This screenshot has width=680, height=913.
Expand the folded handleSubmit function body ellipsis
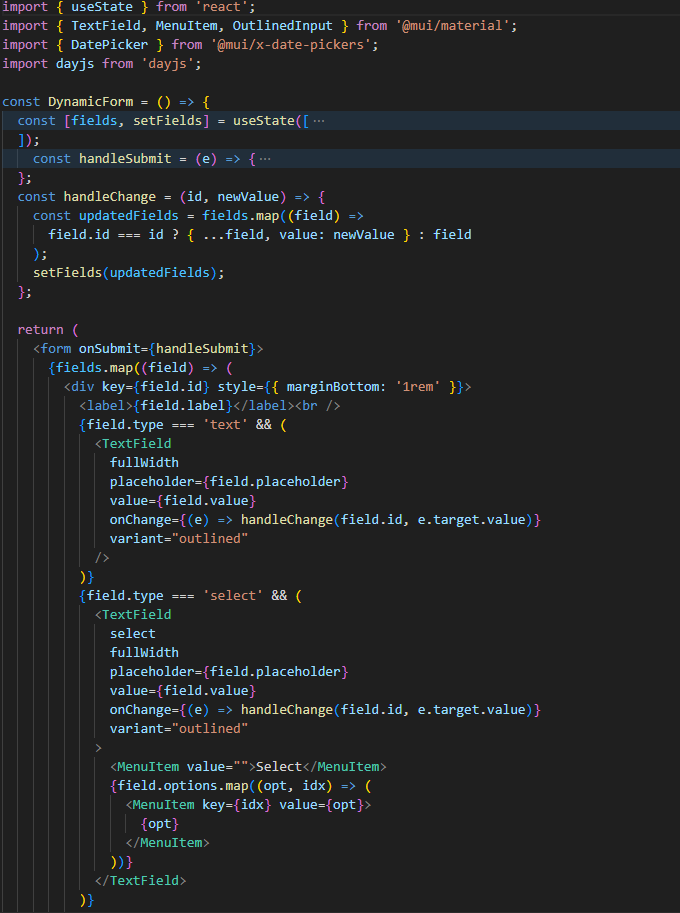(265, 159)
